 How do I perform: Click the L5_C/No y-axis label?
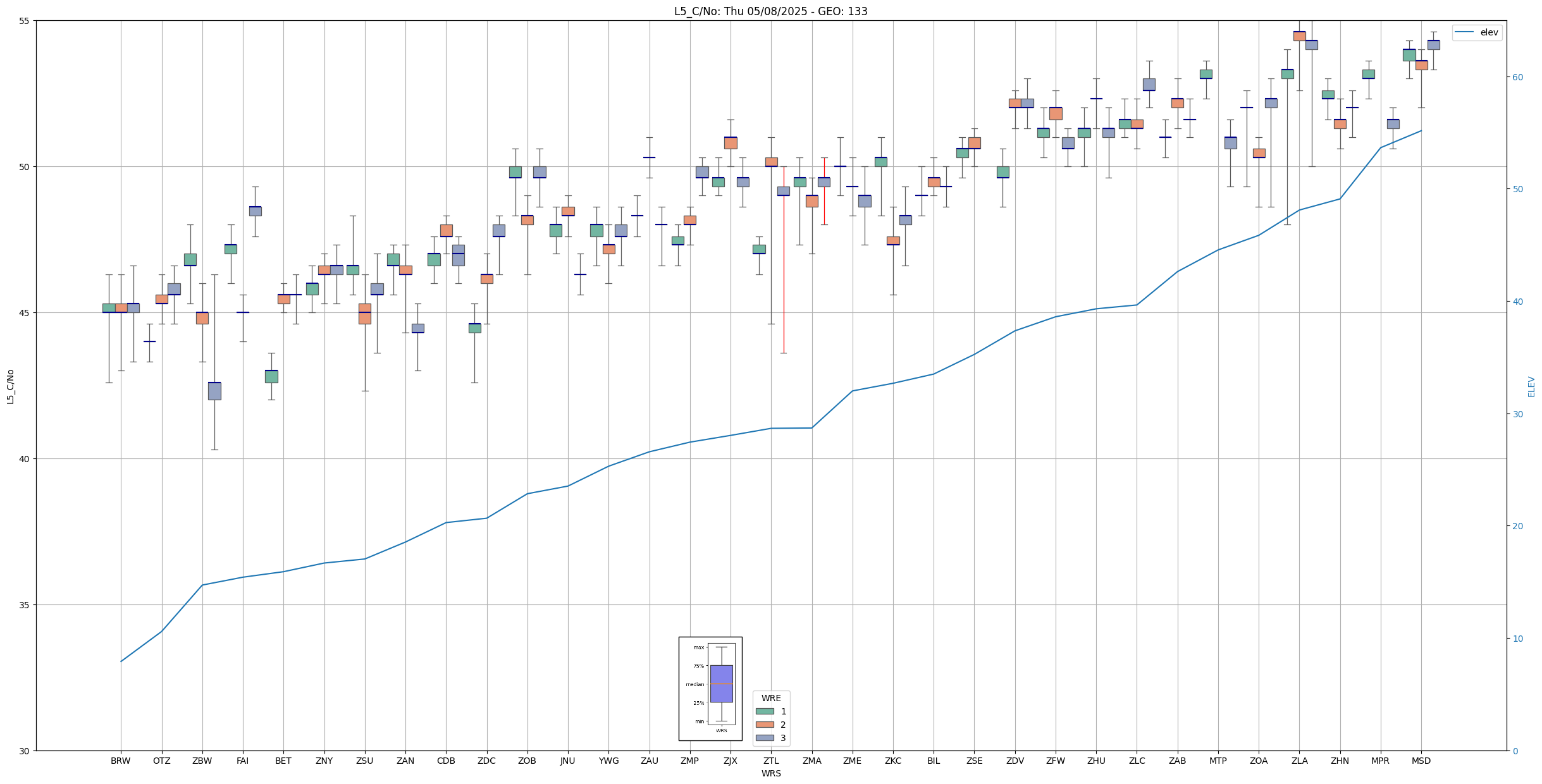click(x=10, y=387)
